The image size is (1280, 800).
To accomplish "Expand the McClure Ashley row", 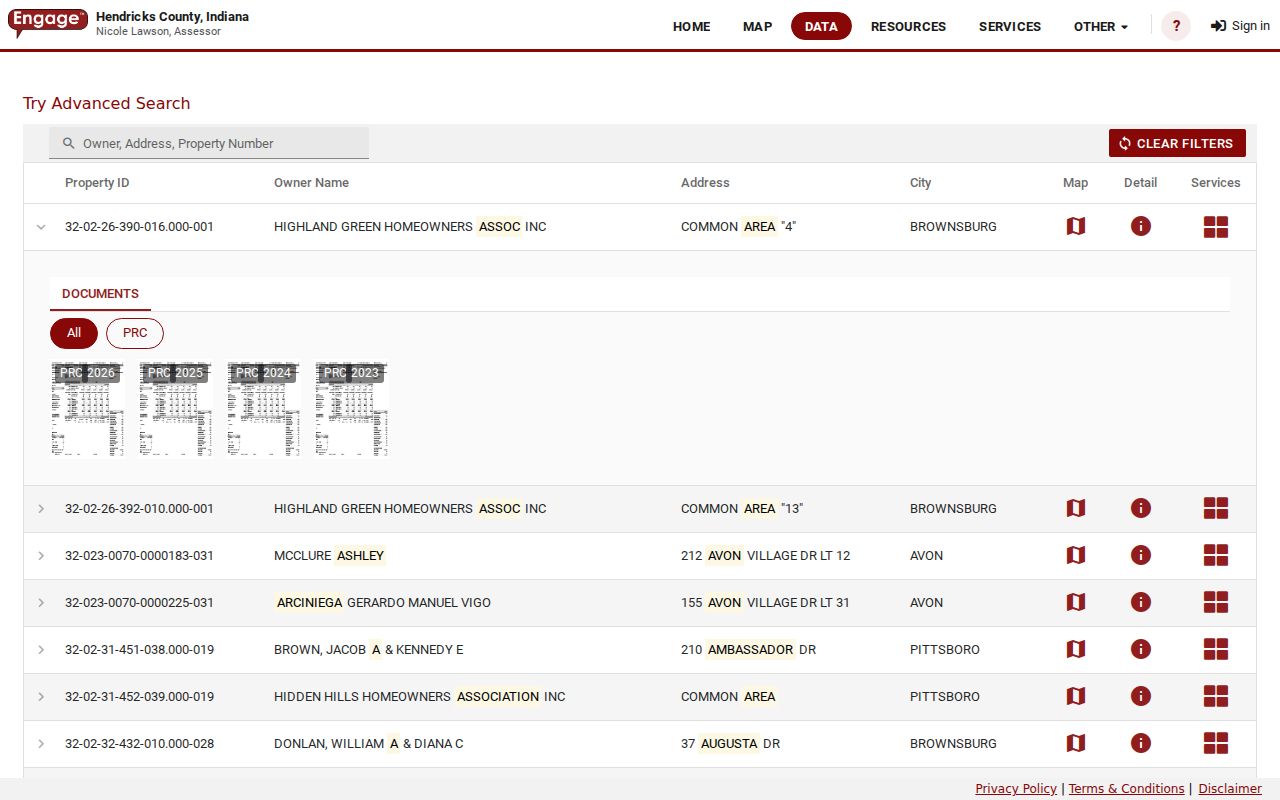I will pos(41,556).
